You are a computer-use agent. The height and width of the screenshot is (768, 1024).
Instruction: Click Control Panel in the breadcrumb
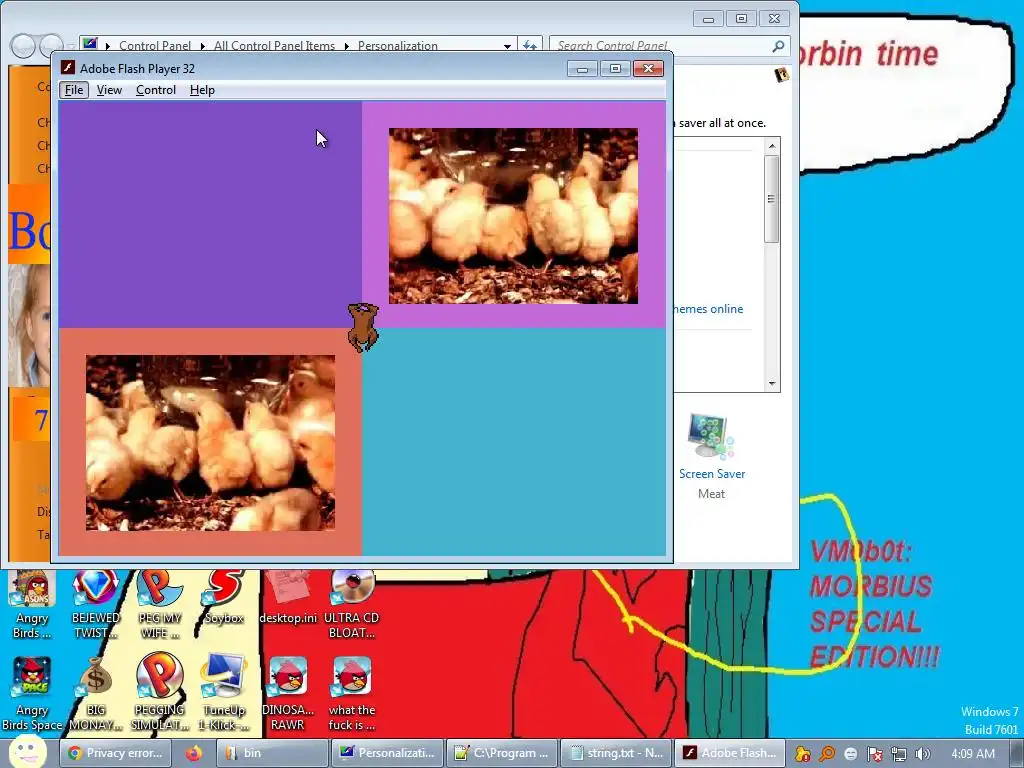coord(155,46)
